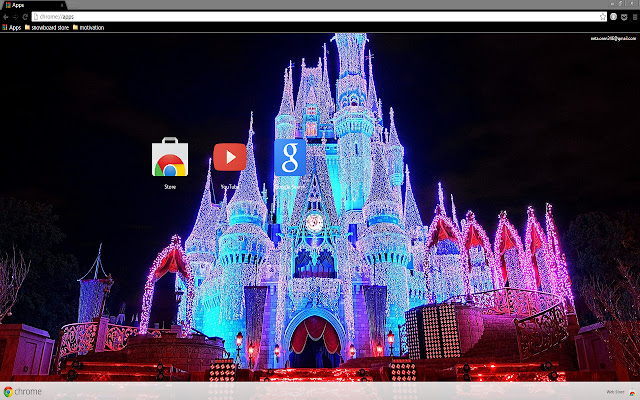The height and width of the screenshot is (400, 640).
Task: Click the Web Store link in footer
Action: click(x=620, y=392)
